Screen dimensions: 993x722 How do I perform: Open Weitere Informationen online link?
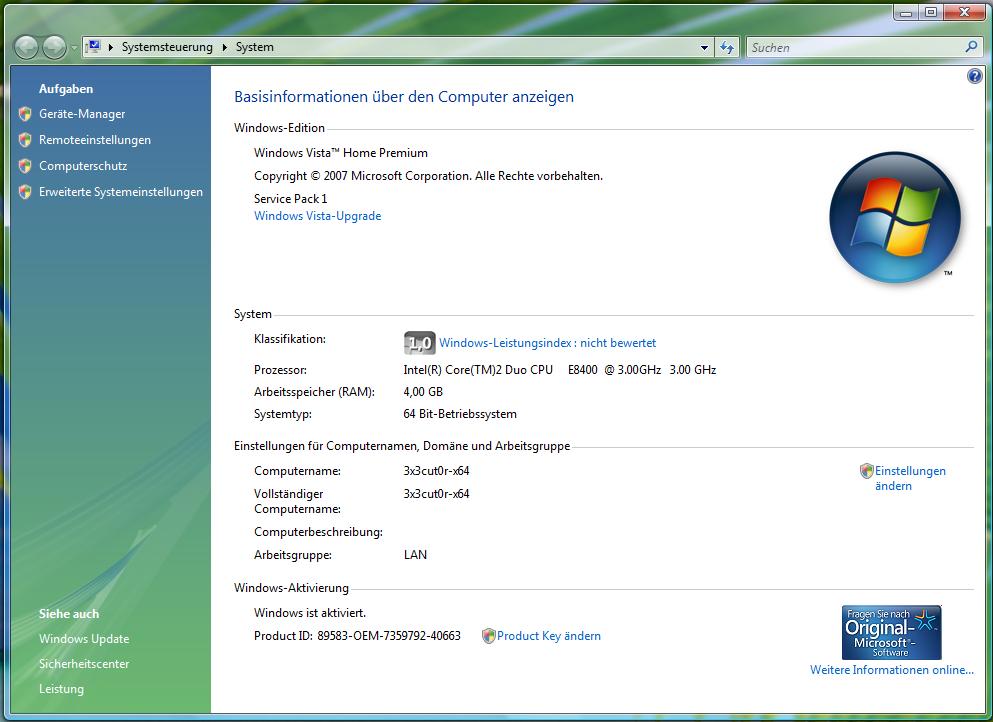pos(892,670)
